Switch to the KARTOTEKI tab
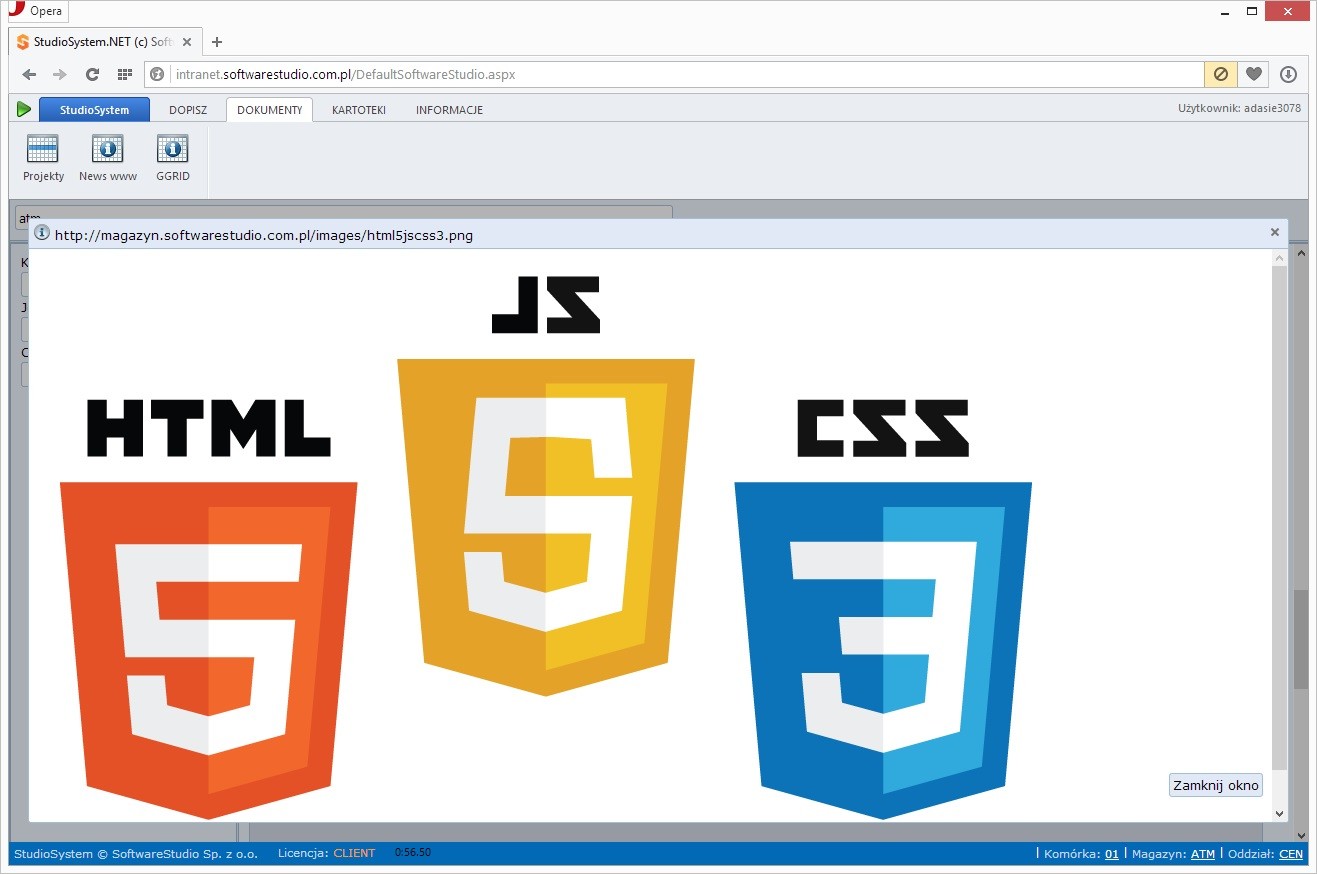Viewport: 1317px width, 874px height. (359, 110)
